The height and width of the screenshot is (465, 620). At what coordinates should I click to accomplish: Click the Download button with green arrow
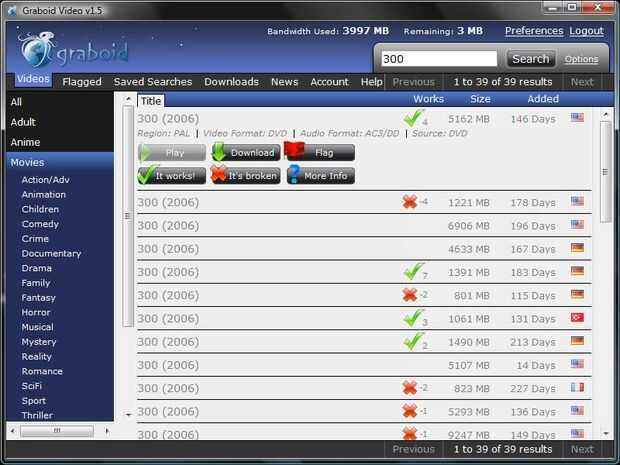(x=246, y=153)
